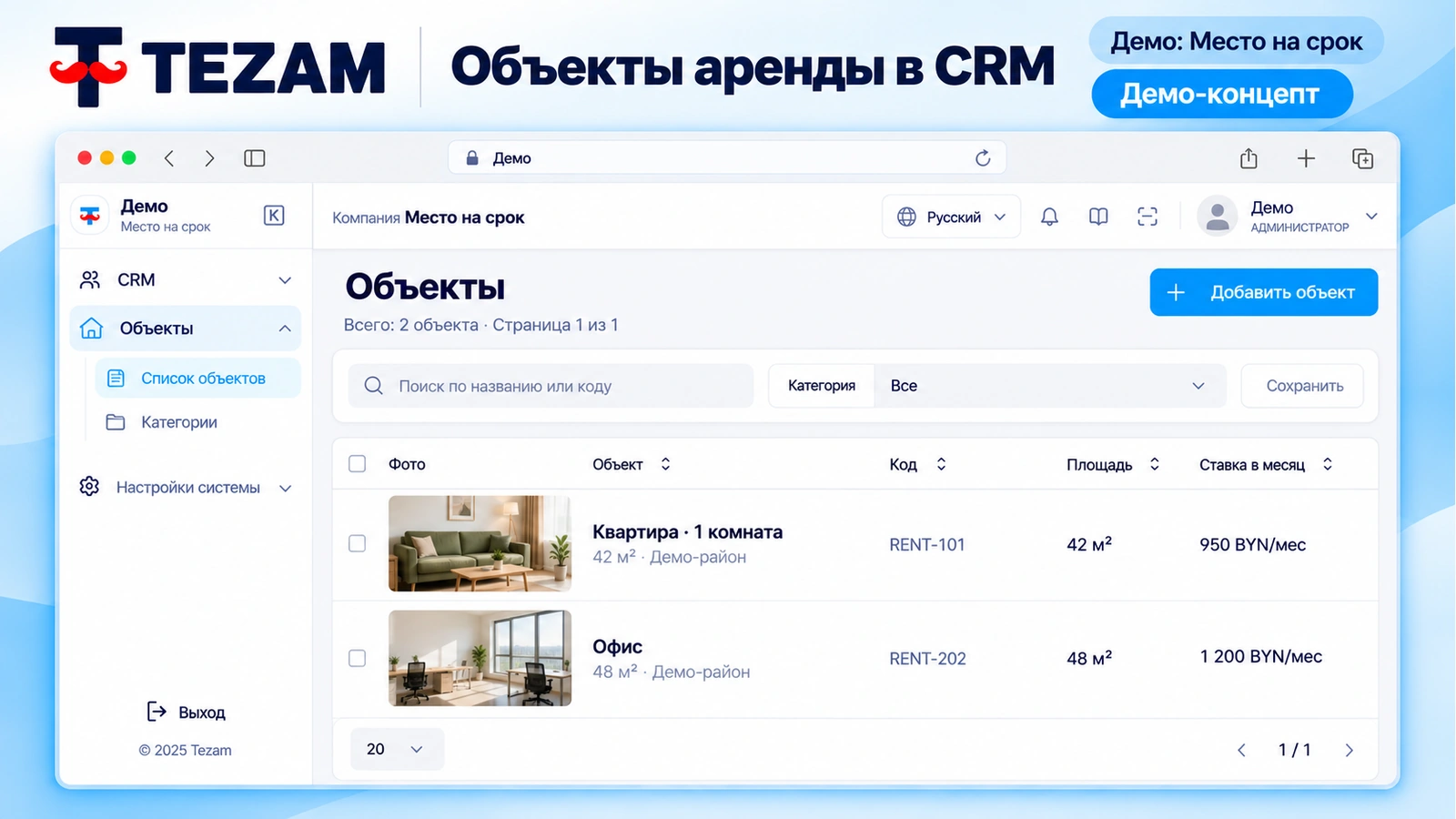Collapse sidebar using the K icon
The image size is (1456, 819).
(274, 216)
